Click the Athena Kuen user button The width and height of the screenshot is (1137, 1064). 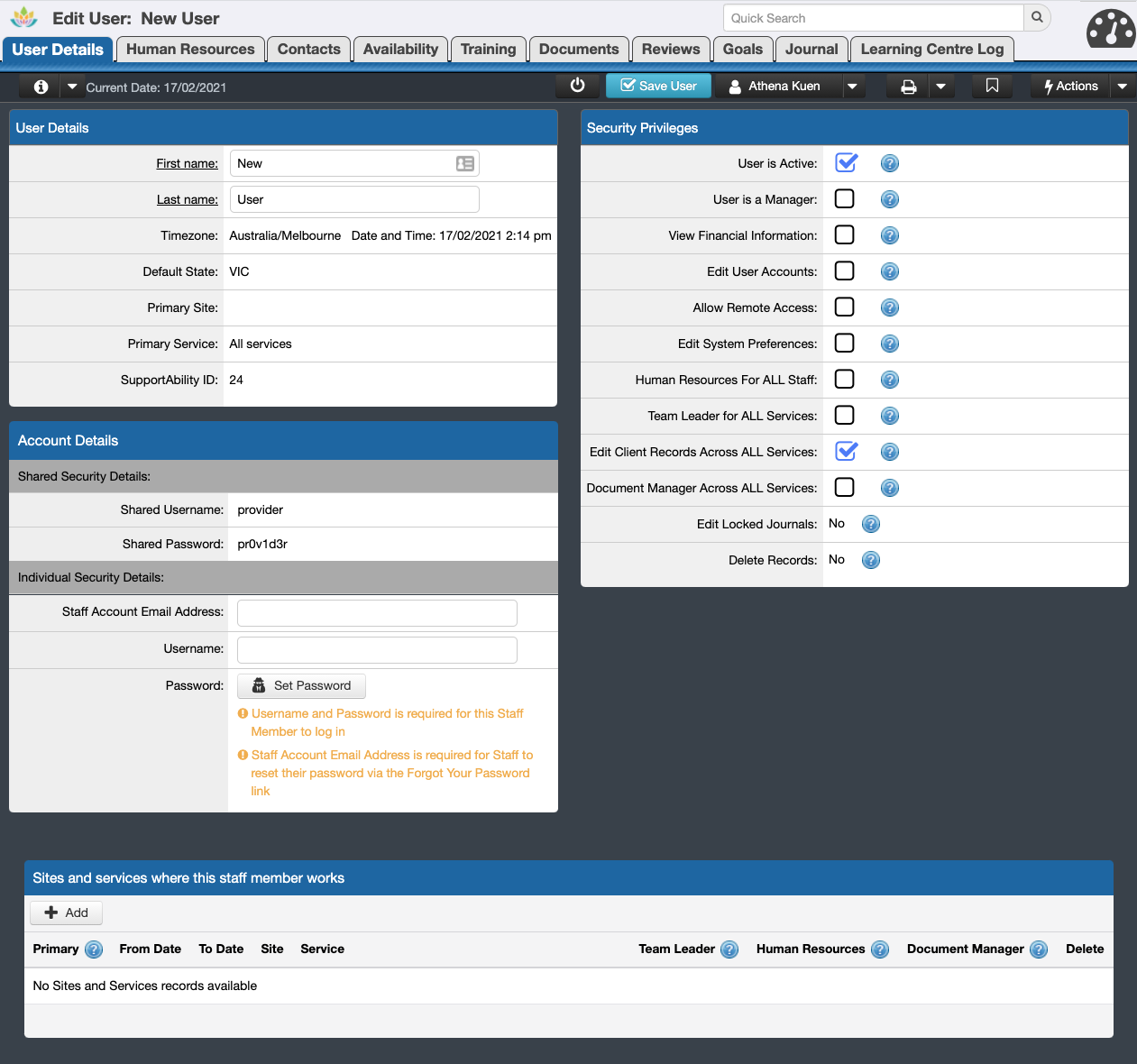point(776,87)
